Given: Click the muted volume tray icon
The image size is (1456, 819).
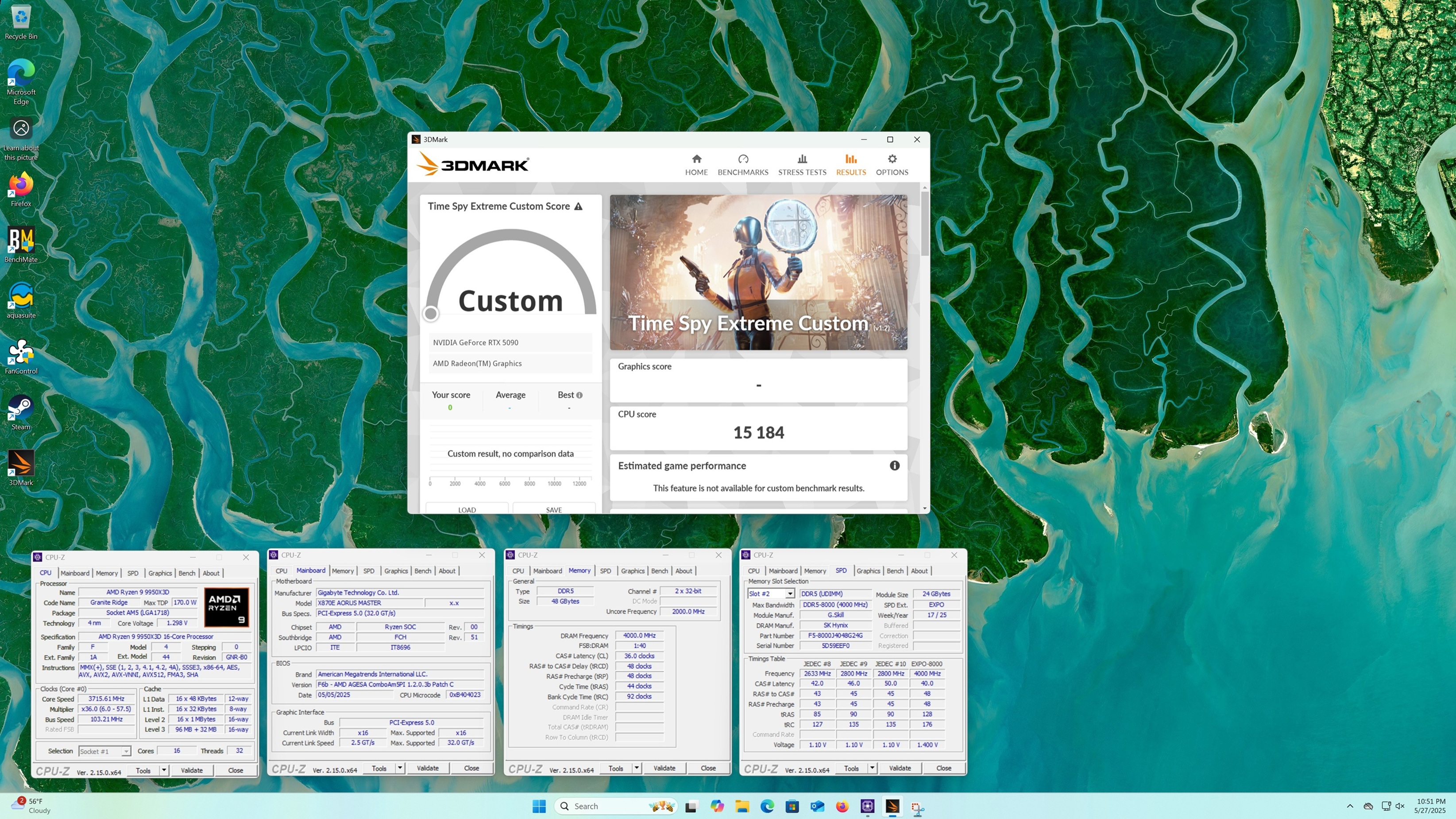Looking at the screenshot, I should click(x=1399, y=806).
